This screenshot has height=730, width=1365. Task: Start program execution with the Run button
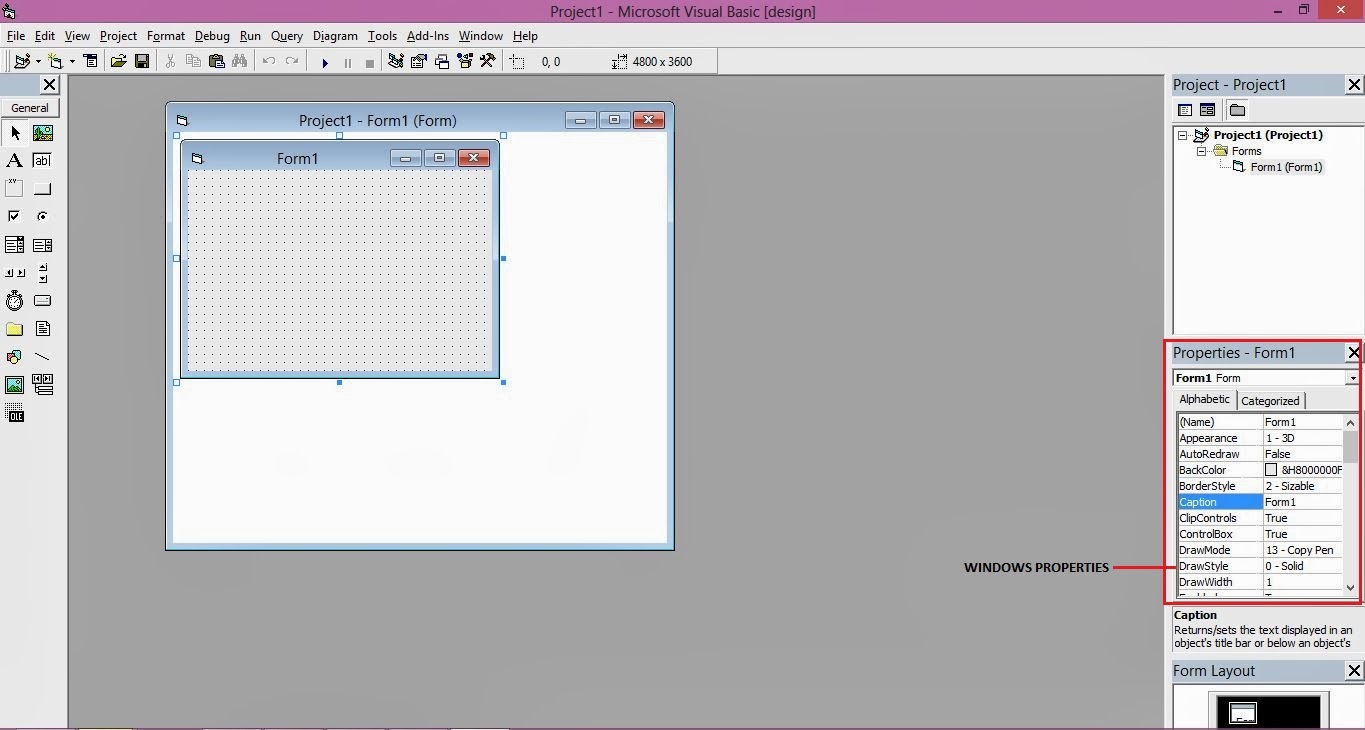point(325,61)
